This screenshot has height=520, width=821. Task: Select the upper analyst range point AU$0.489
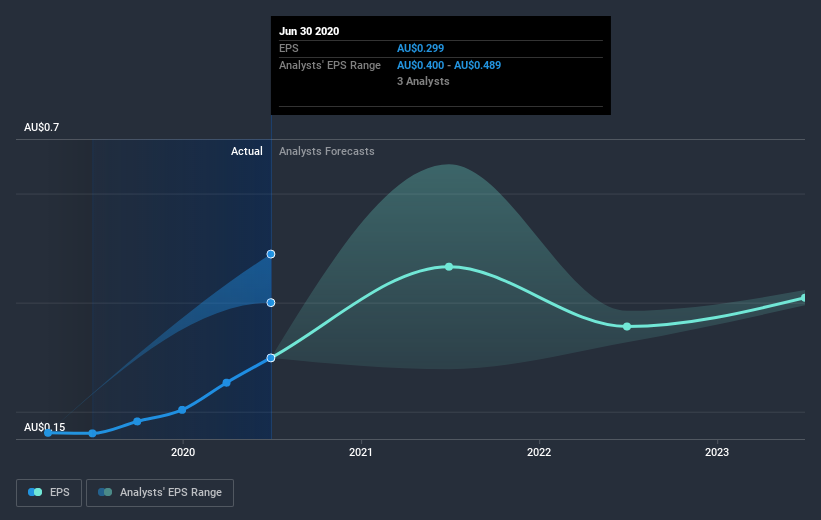pos(271,254)
